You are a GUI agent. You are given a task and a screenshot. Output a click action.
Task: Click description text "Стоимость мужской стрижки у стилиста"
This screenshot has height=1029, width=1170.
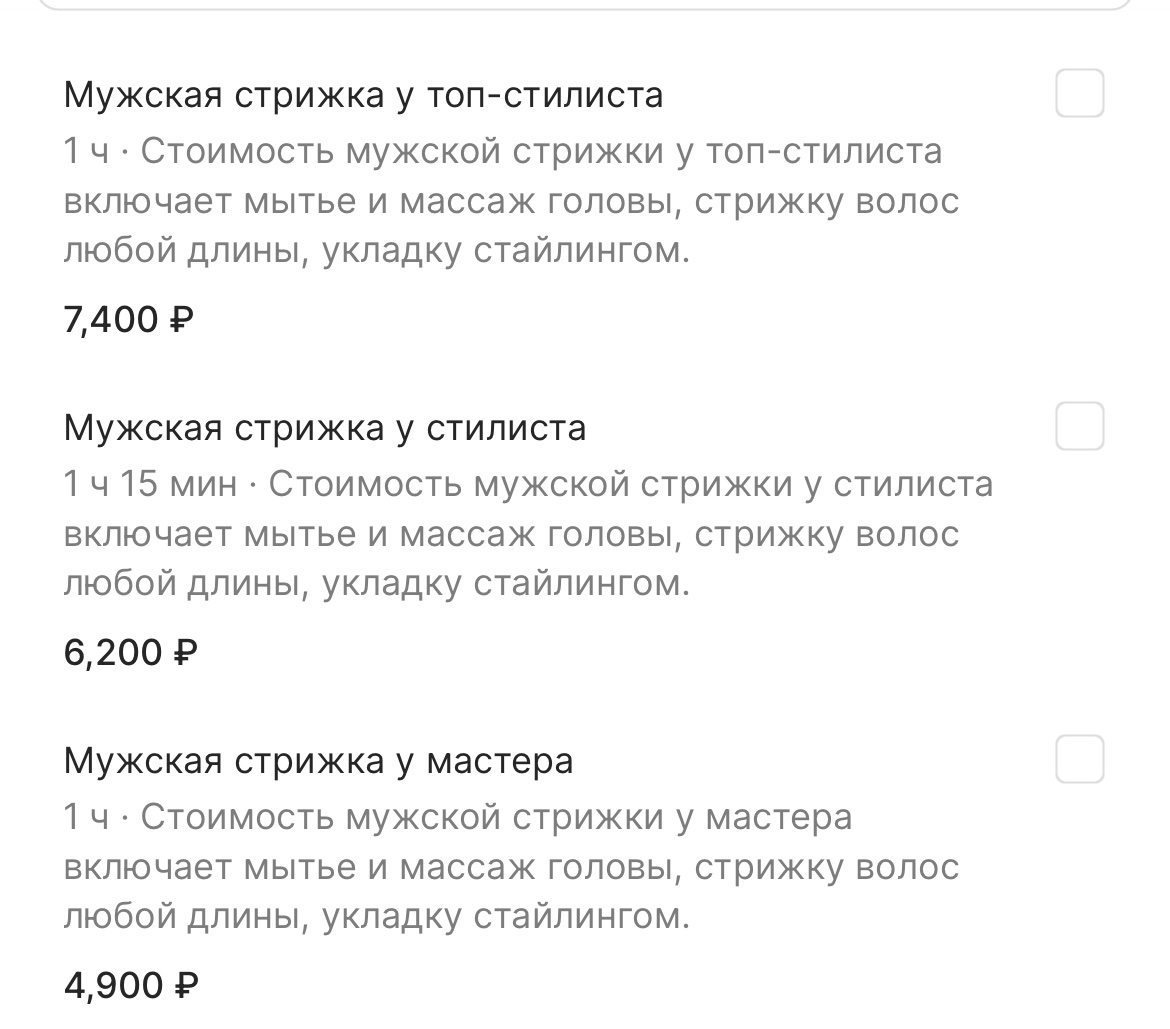[630, 485]
